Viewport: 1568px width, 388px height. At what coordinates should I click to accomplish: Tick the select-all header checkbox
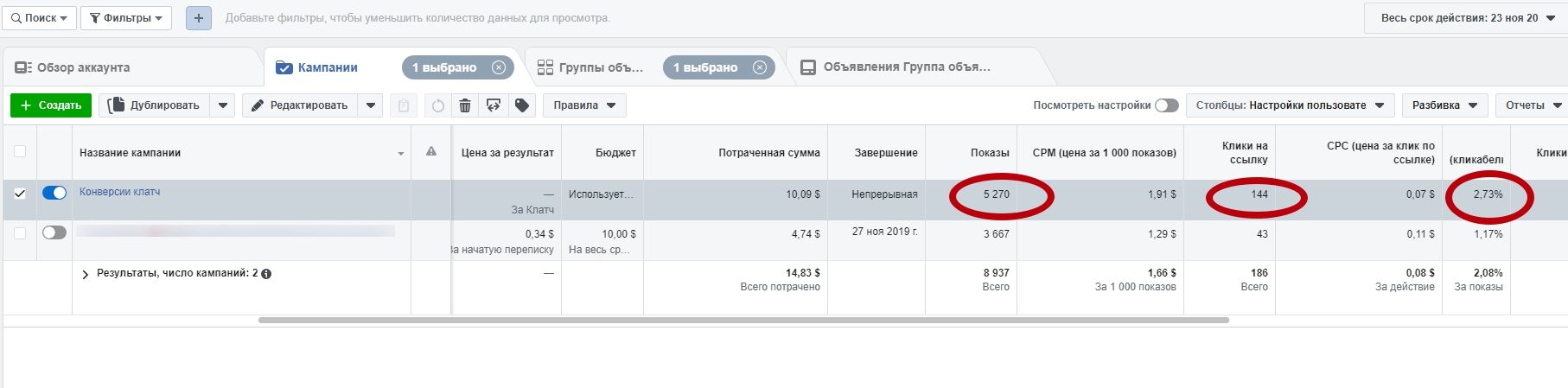[x=20, y=151]
